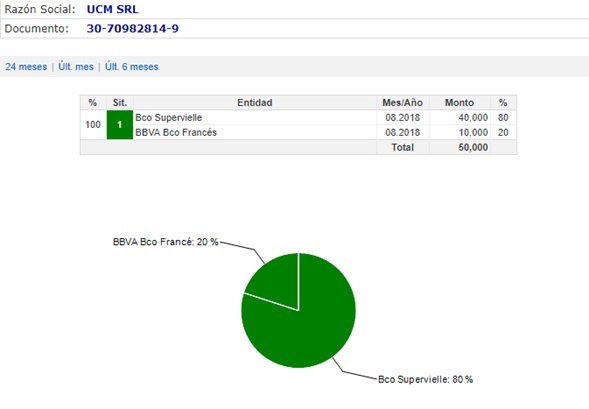The height and width of the screenshot is (409, 589).
Task: Click the Sit. column header
Action: pos(119,103)
